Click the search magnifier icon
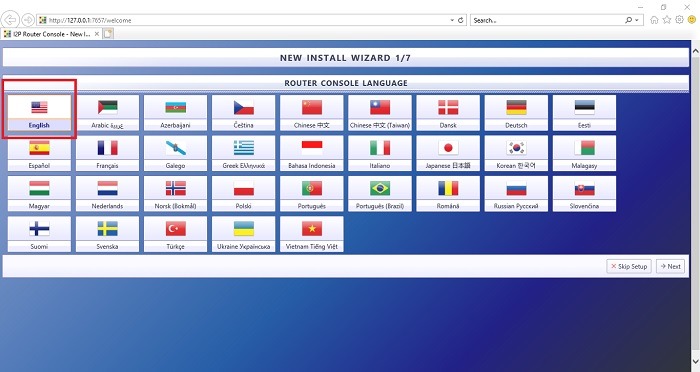 pos(629,20)
